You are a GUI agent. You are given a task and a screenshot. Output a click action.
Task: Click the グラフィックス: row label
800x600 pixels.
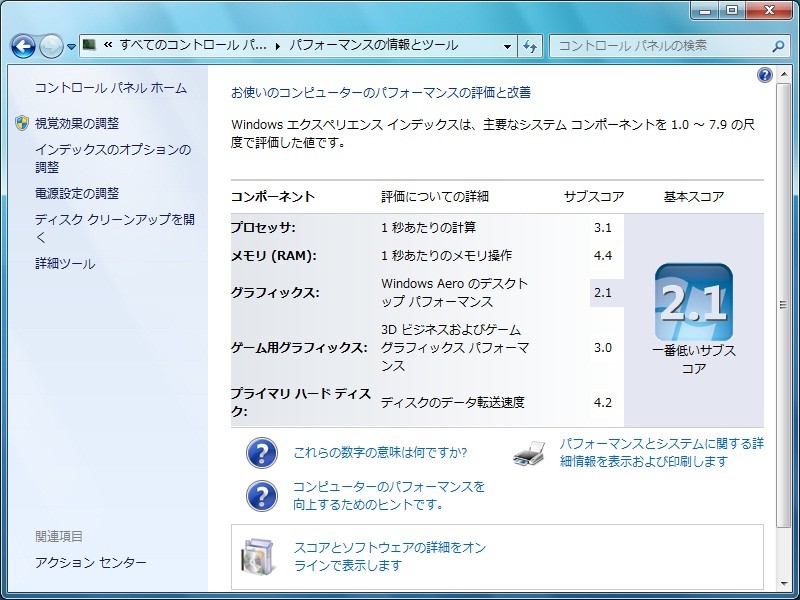(x=276, y=292)
